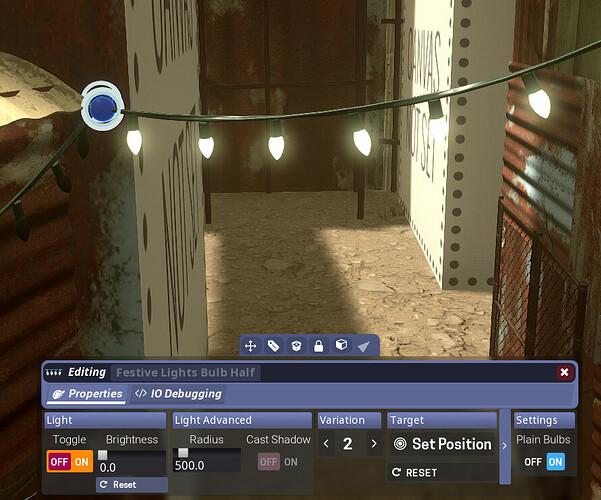Click the Radius slider handle
The width and height of the screenshot is (601, 500).
point(183,453)
